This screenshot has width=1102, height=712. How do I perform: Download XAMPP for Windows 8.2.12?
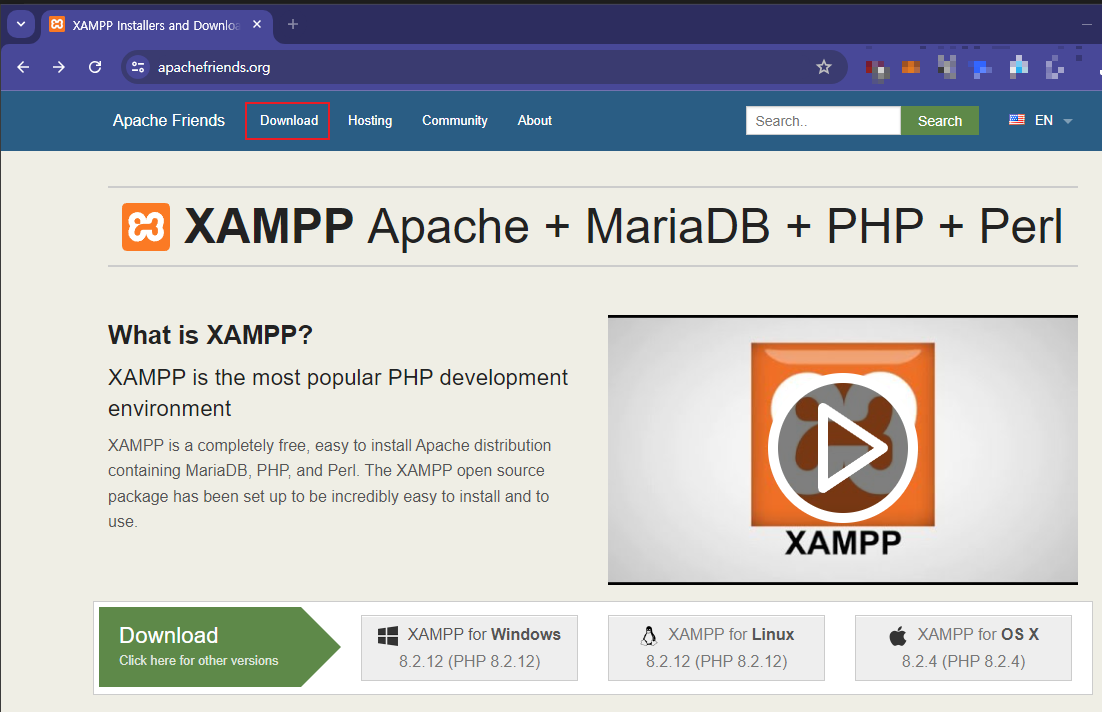click(x=469, y=647)
